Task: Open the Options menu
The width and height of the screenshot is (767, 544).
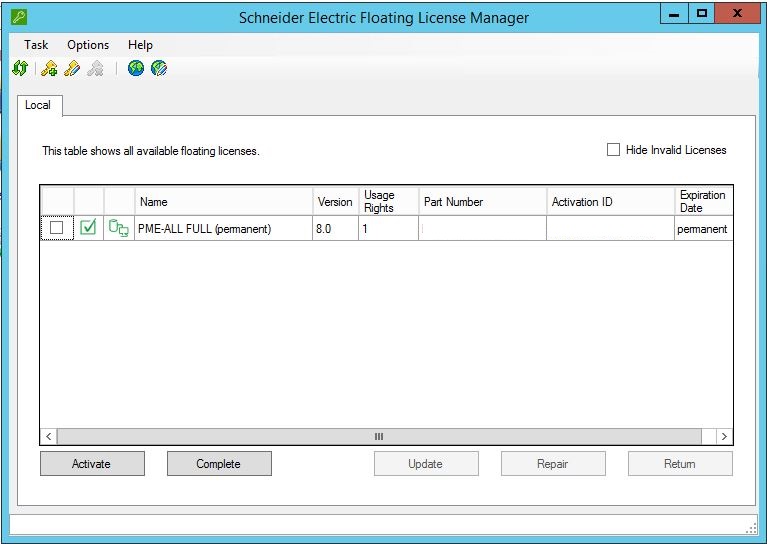Action: (x=88, y=45)
